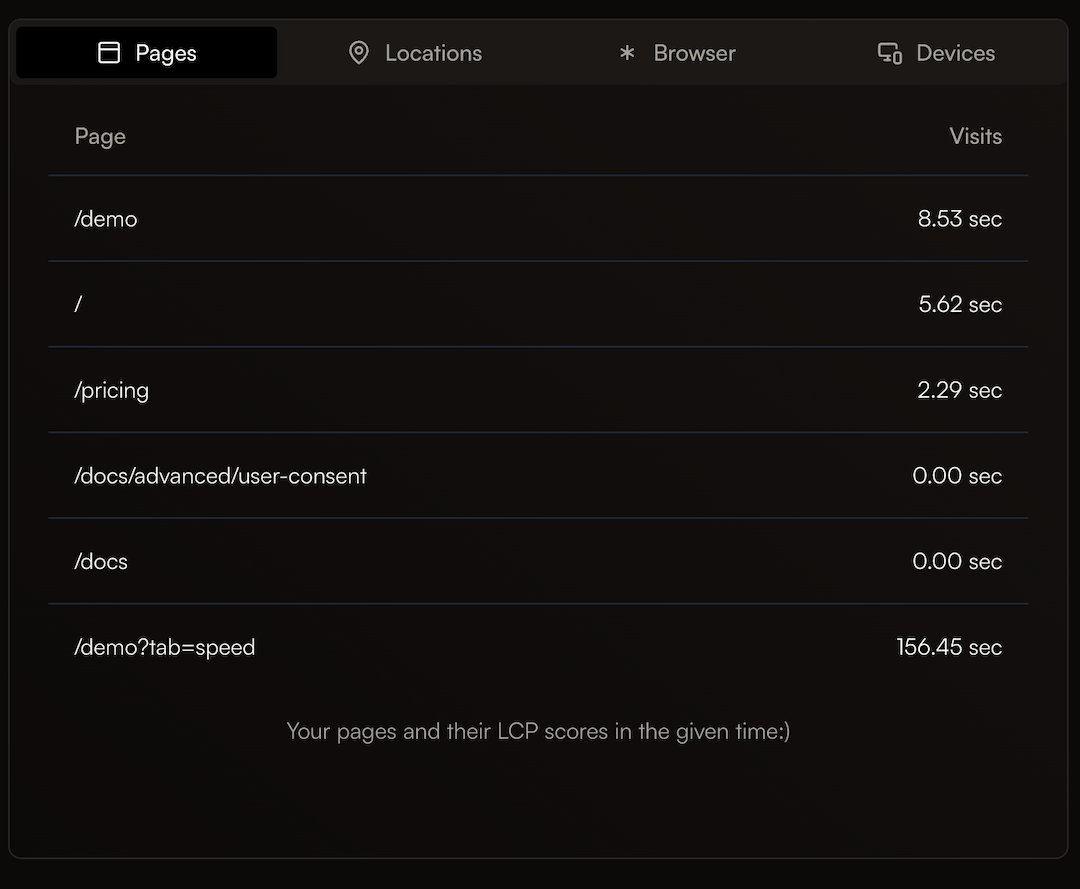This screenshot has width=1080, height=889.
Task: Click the 156.45 sec LCP value
Action: [x=948, y=647]
